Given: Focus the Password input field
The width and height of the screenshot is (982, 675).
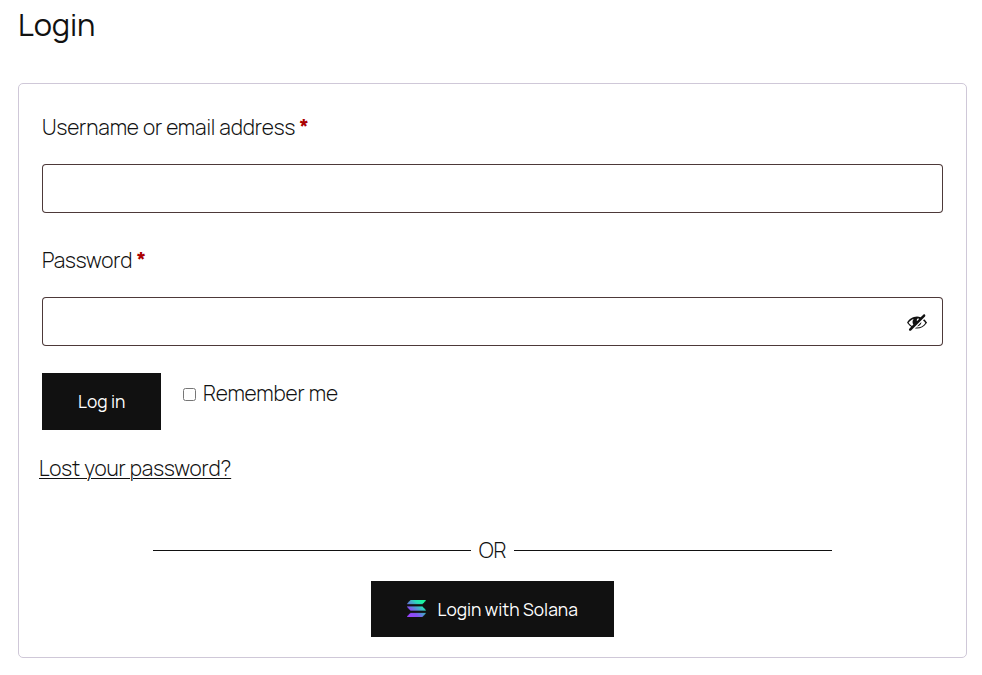Looking at the screenshot, I should (470, 321).
